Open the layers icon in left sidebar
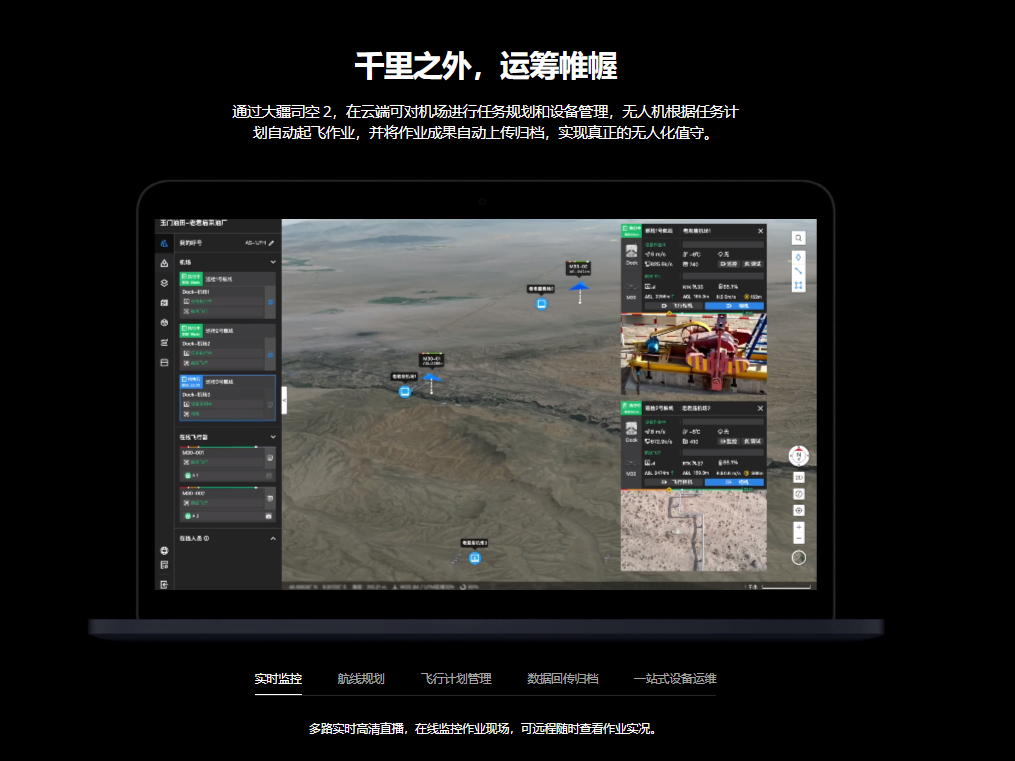 tap(164, 282)
